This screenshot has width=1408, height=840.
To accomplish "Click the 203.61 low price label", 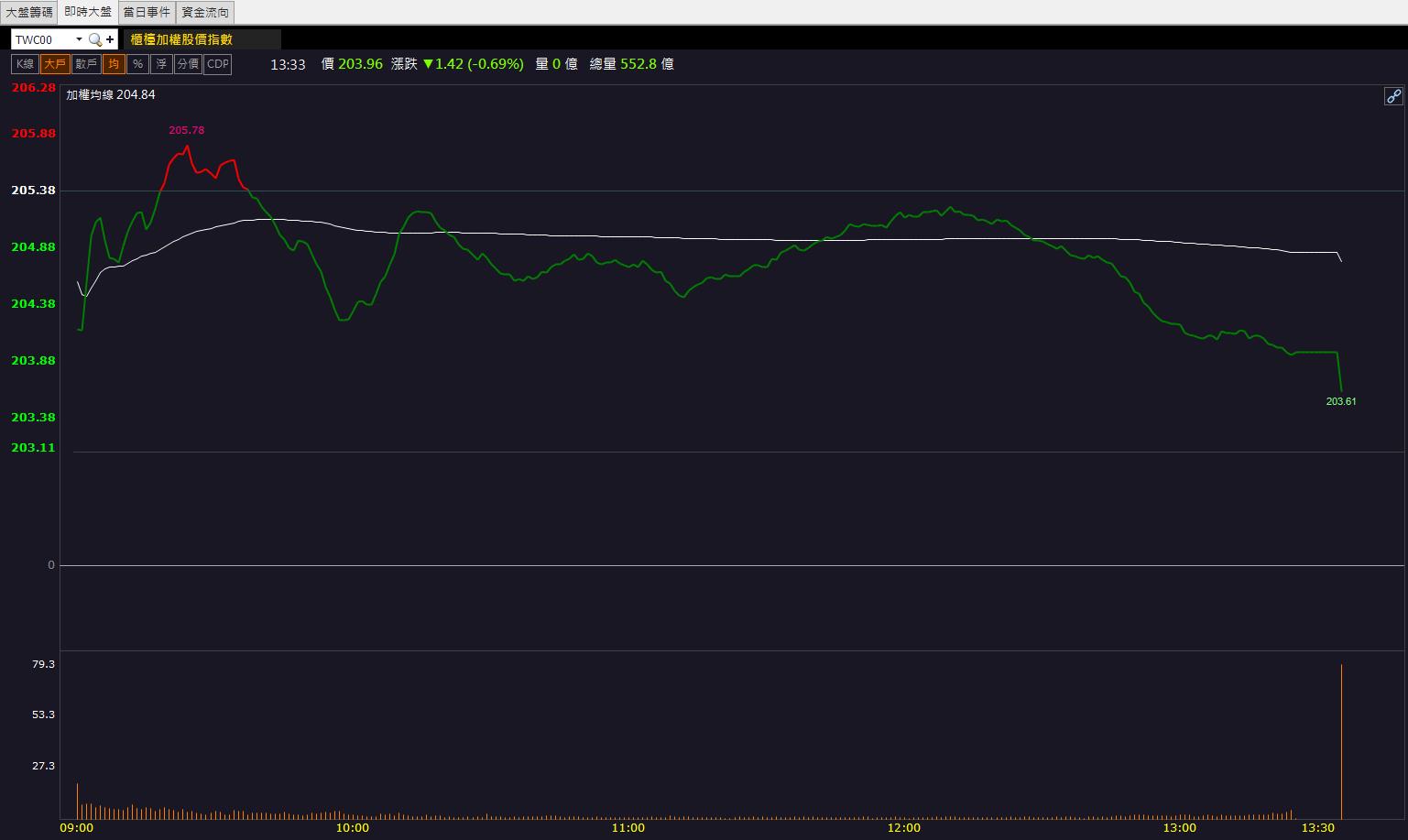I will (x=1341, y=401).
